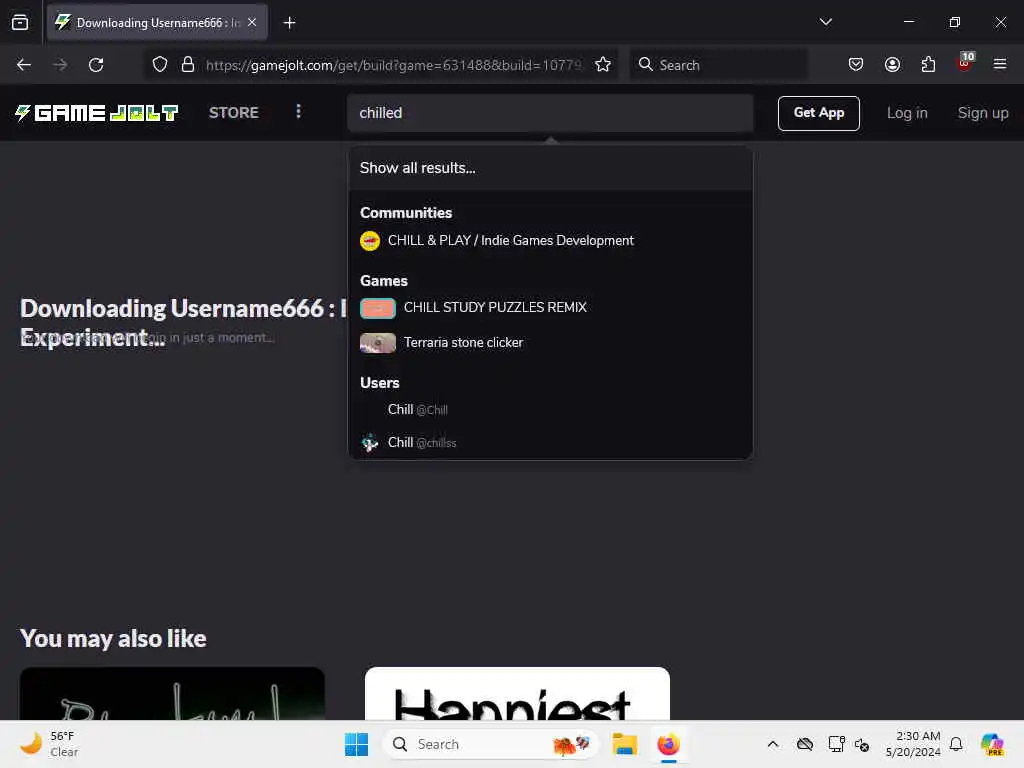Open the notifications bell icon
The width and height of the screenshot is (1024, 768).
coord(956,744)
